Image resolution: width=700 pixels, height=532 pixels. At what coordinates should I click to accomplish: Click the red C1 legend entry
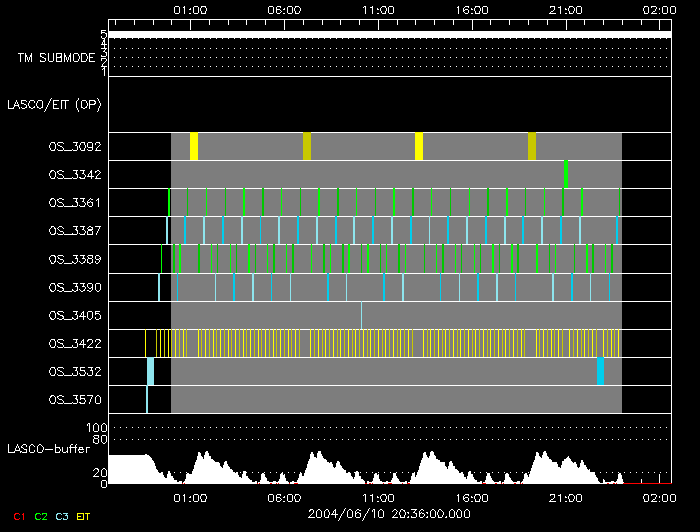tap(17, 515)
